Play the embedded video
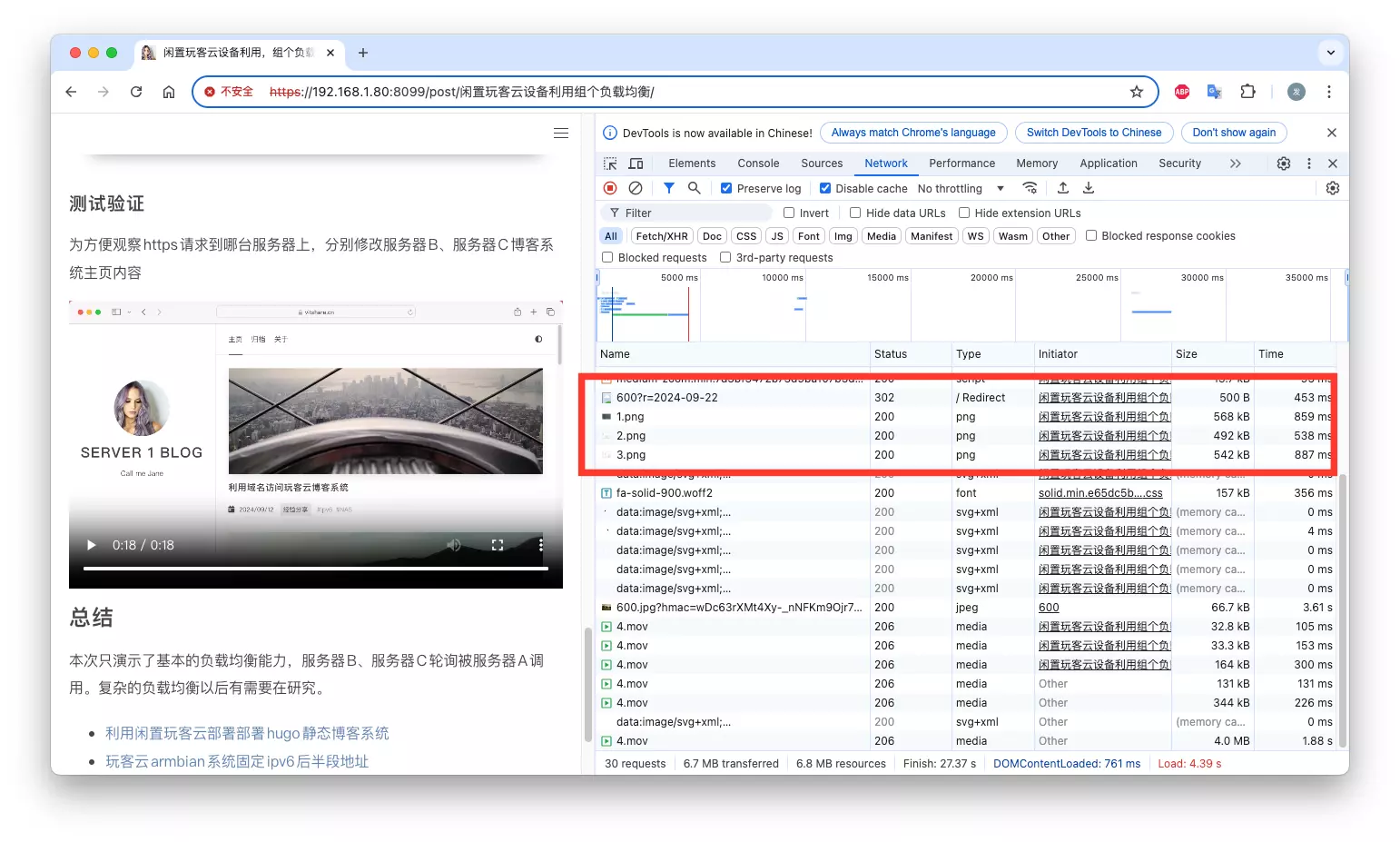 [x=91, y=545]
